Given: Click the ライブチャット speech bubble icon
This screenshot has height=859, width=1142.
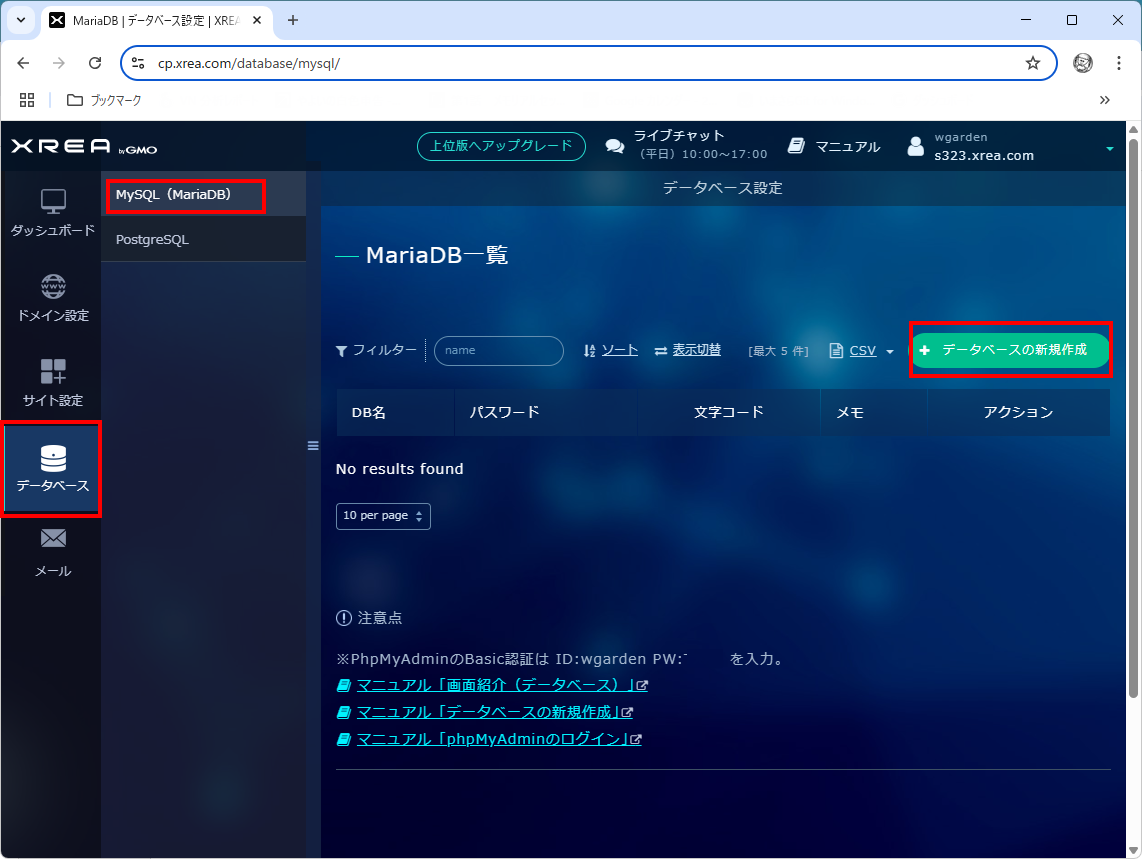Looking at the screenshot, I should (x=614, y=145).
